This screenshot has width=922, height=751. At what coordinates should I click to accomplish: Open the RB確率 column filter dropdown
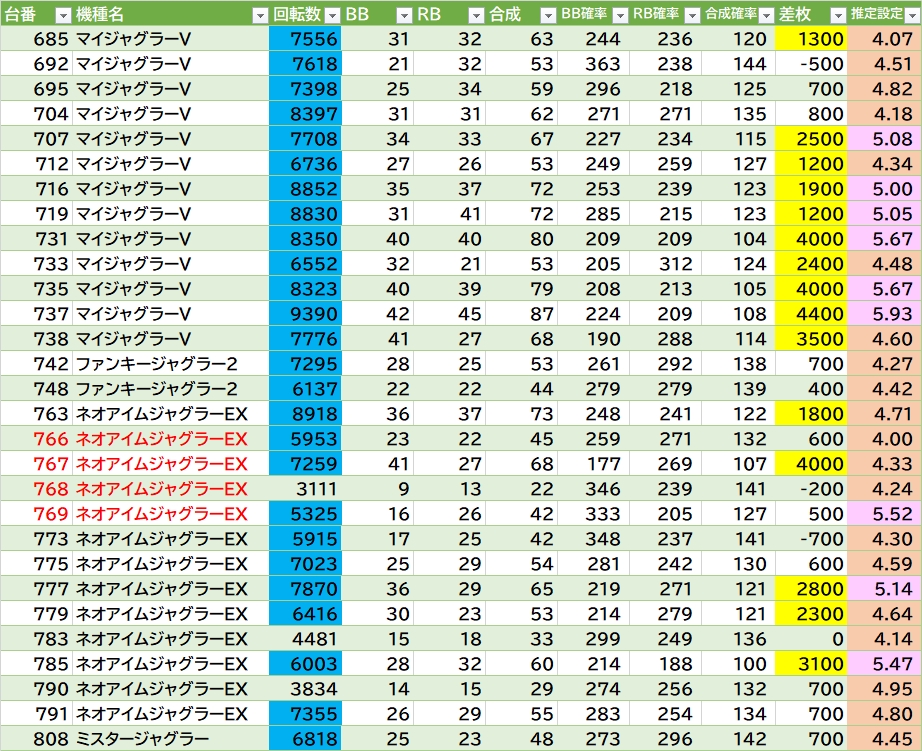(x=693, y=16)
